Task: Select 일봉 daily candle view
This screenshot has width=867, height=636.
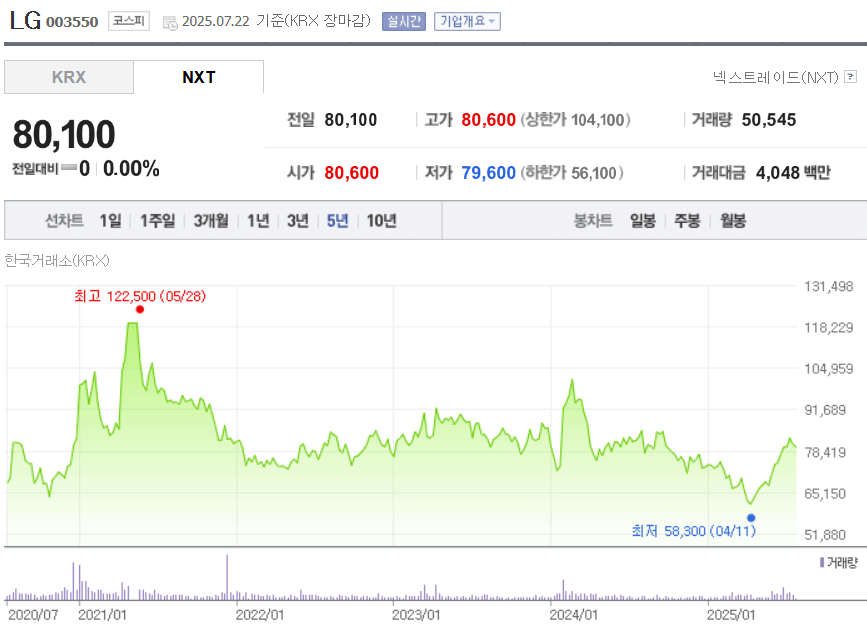Action: [x=643, y=219]
